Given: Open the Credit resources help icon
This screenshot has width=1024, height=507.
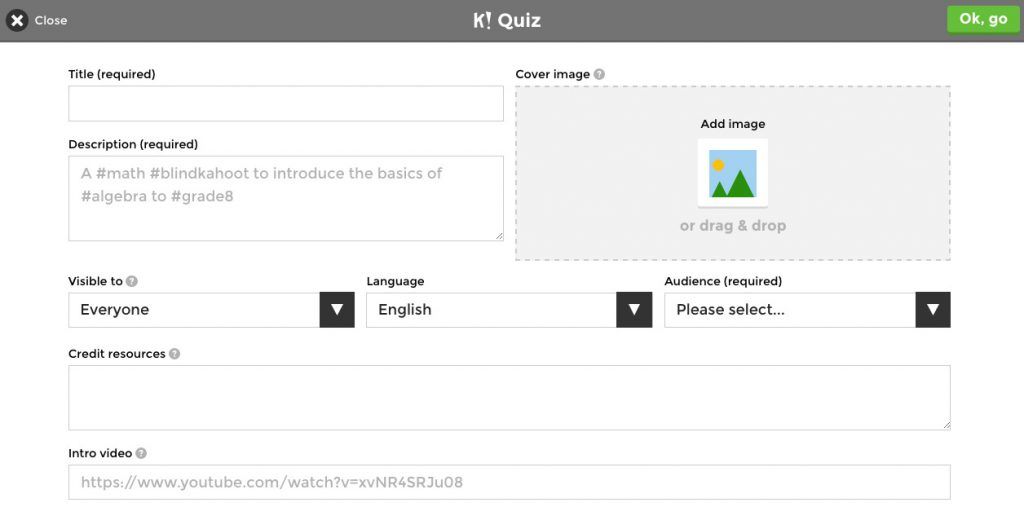Looking at the screenshot, I should coord(174,354).
